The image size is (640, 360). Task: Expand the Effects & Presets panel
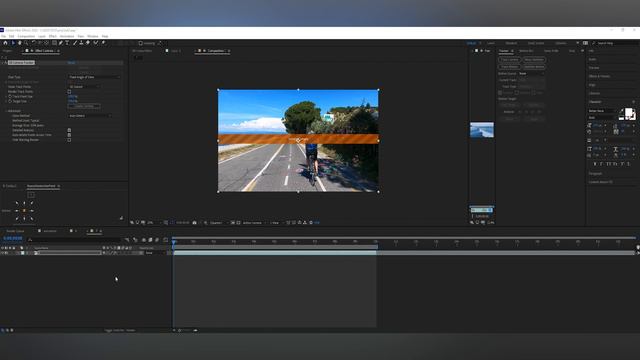599,76
